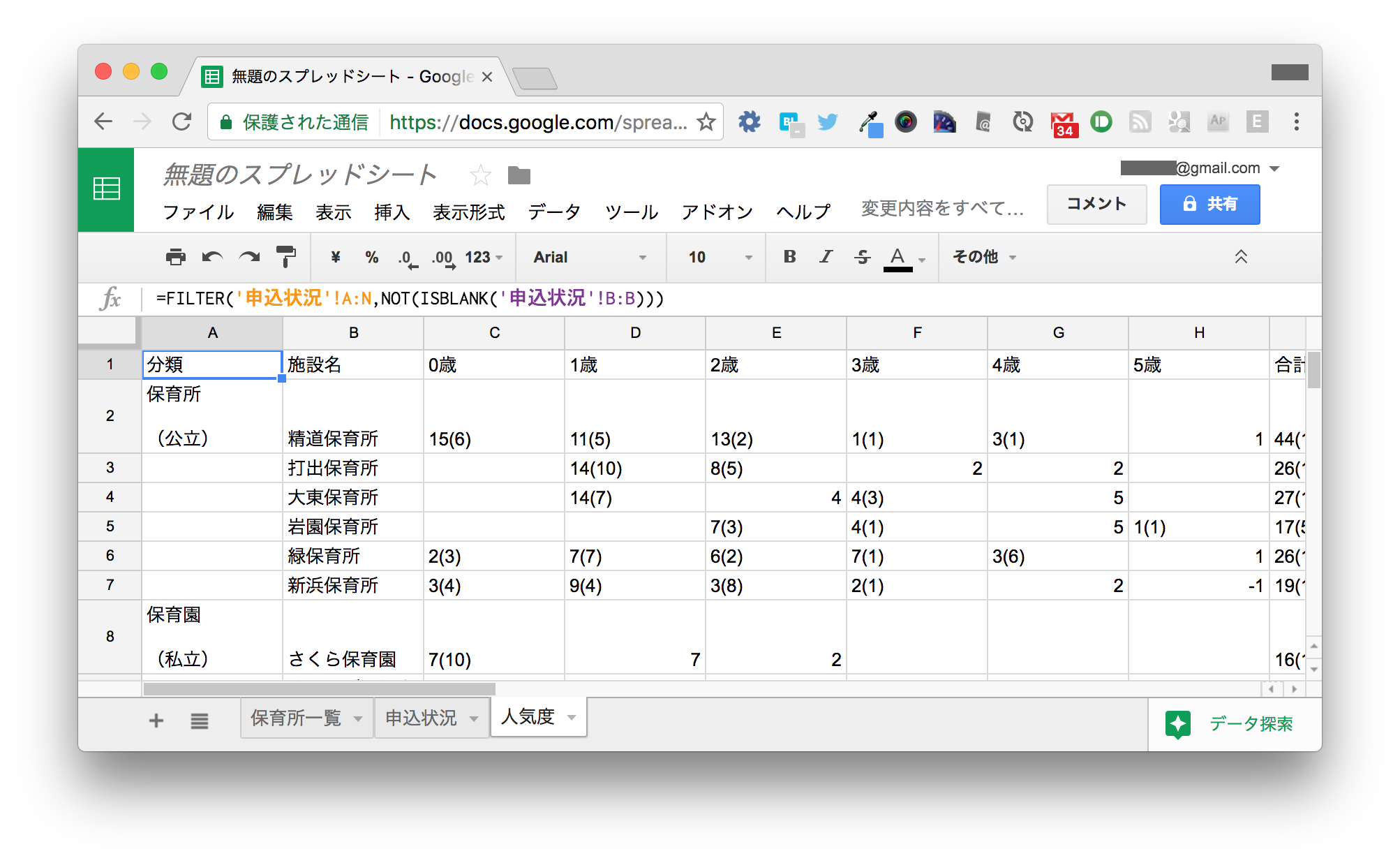Click the Gmail extension icon with 34

[1063, 124]
